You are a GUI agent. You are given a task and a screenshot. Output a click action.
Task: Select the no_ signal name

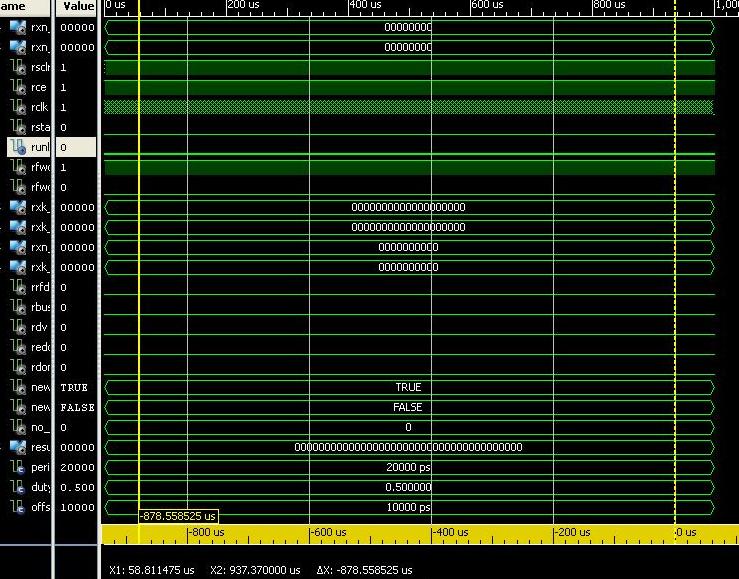tap(40, 427)
